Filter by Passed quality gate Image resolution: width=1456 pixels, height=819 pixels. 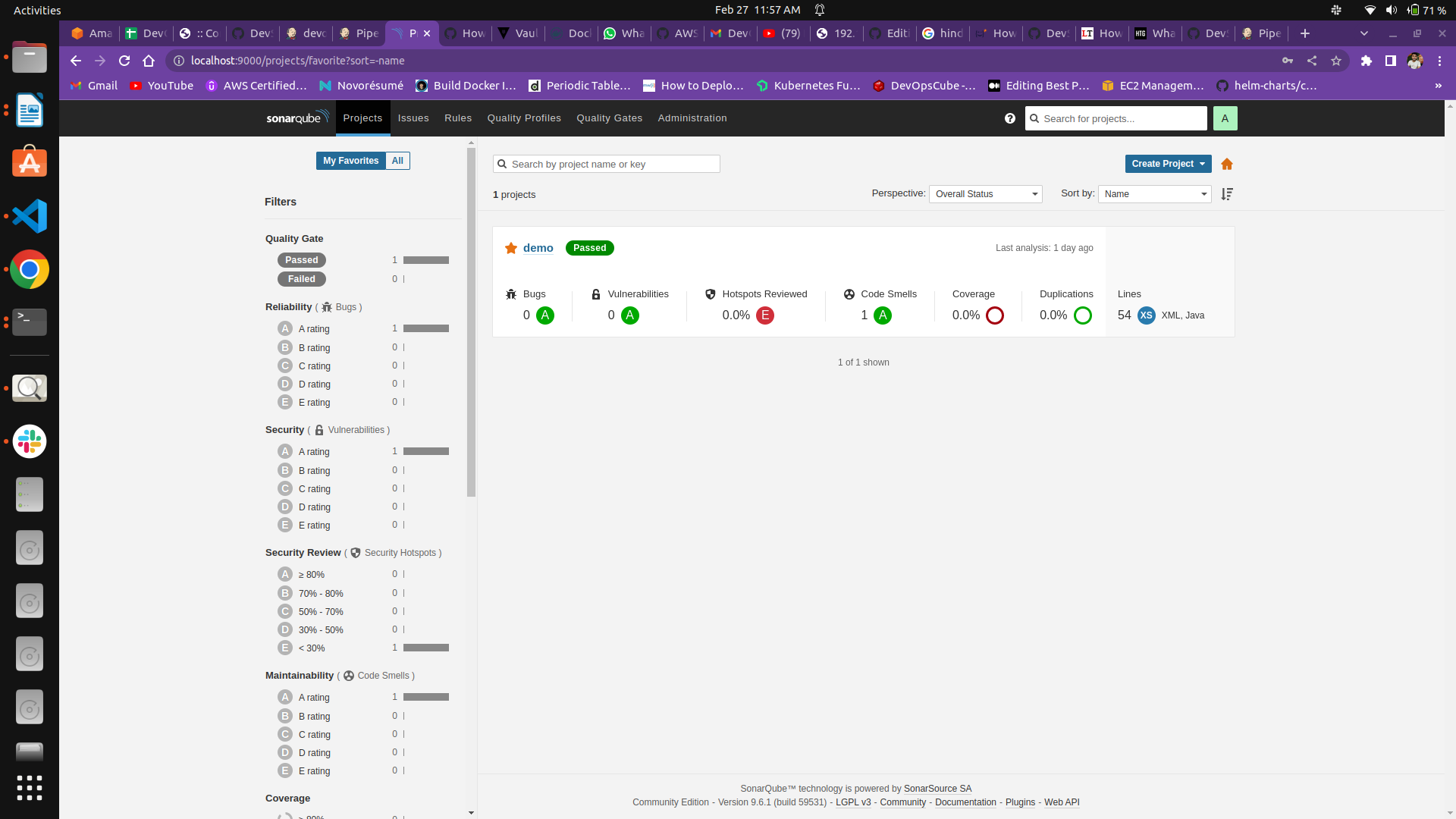tap(302, 260)
